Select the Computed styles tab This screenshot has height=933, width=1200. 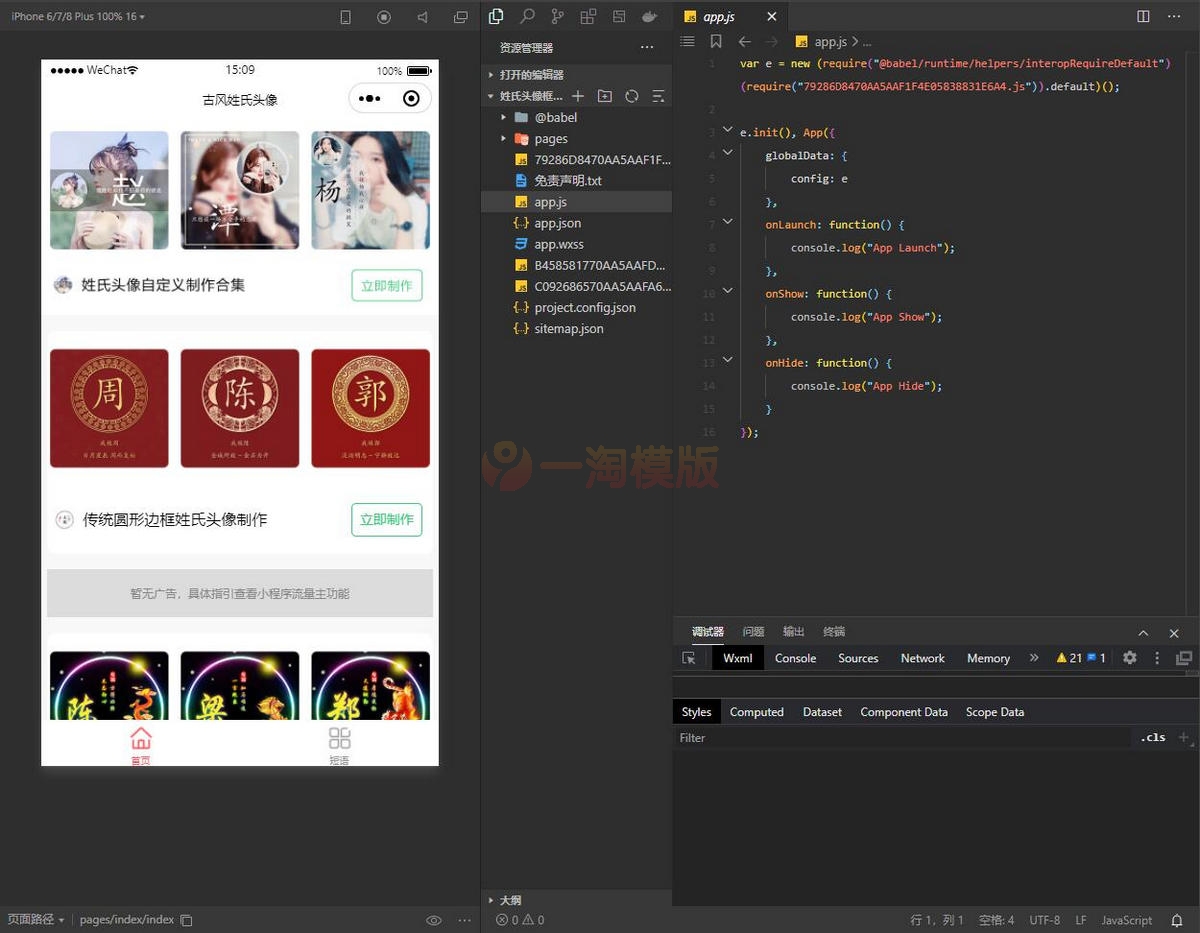756,712
